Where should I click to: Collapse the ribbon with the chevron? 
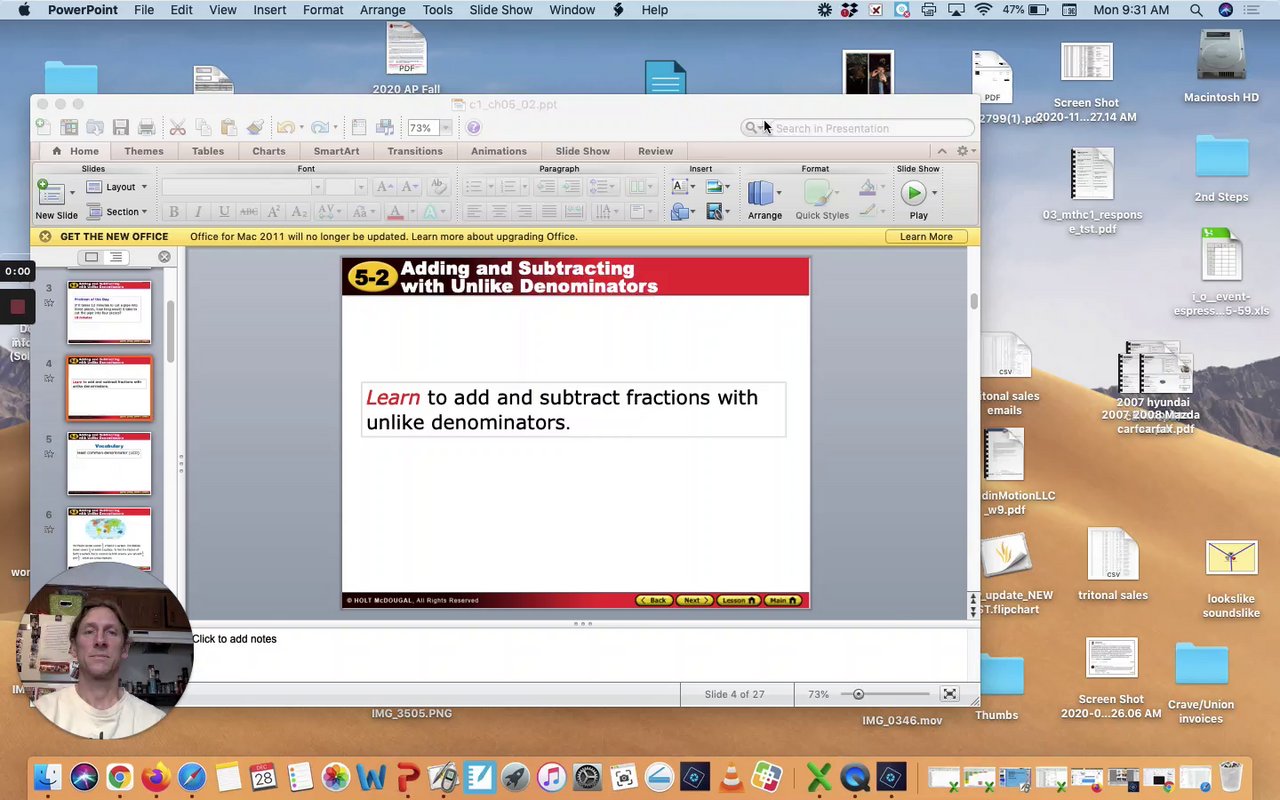(942, 151)
